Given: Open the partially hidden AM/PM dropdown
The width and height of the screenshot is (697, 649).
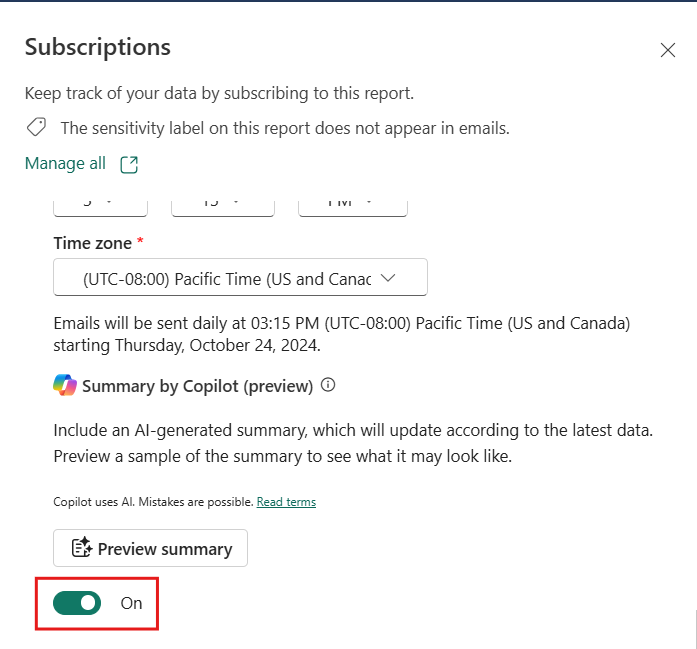Looking at the screenshot, I should [x=353, y=204].
